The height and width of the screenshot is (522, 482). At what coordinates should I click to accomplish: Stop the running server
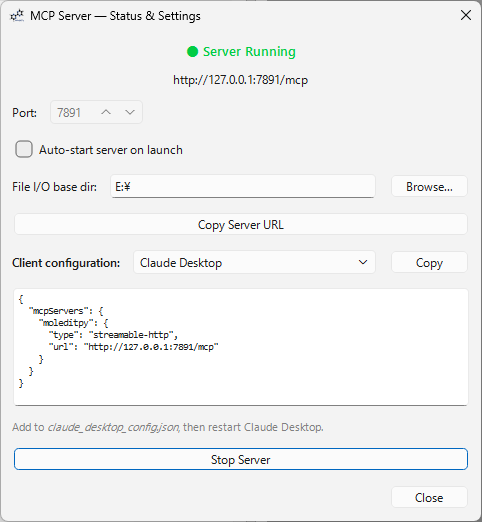pyautogui.click(x=241, y=459)
